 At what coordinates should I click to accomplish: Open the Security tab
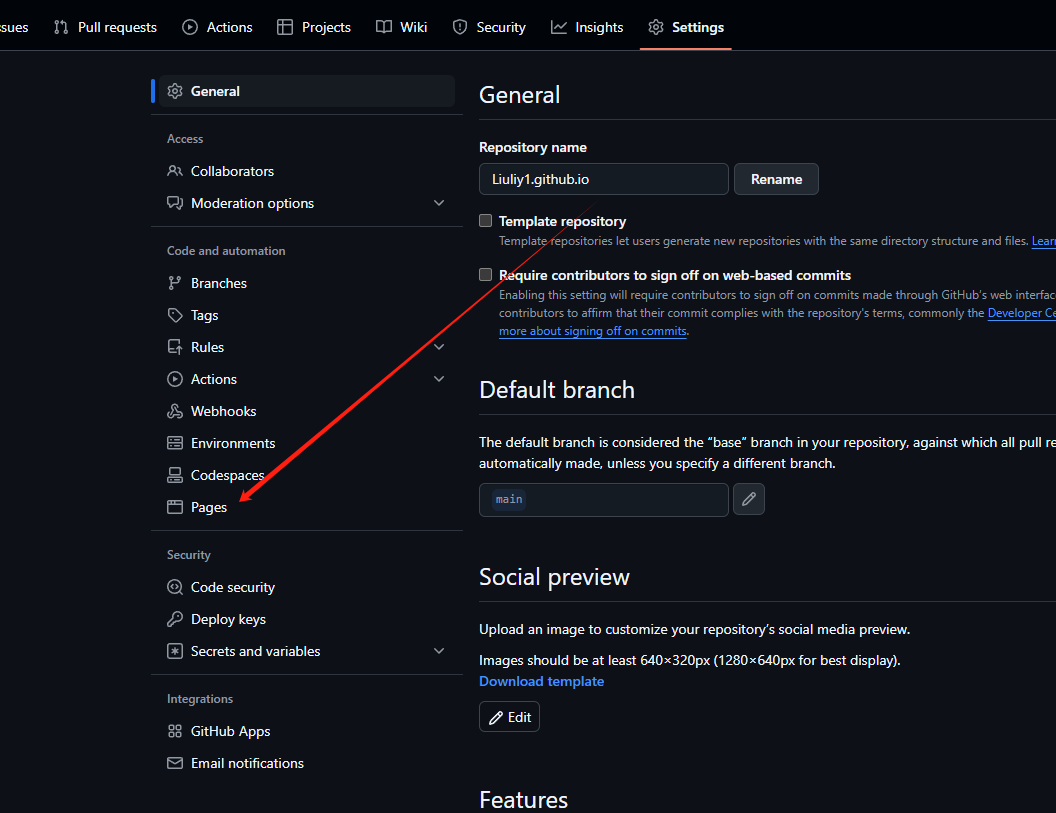pyautogui.click(x=490, y=27)
